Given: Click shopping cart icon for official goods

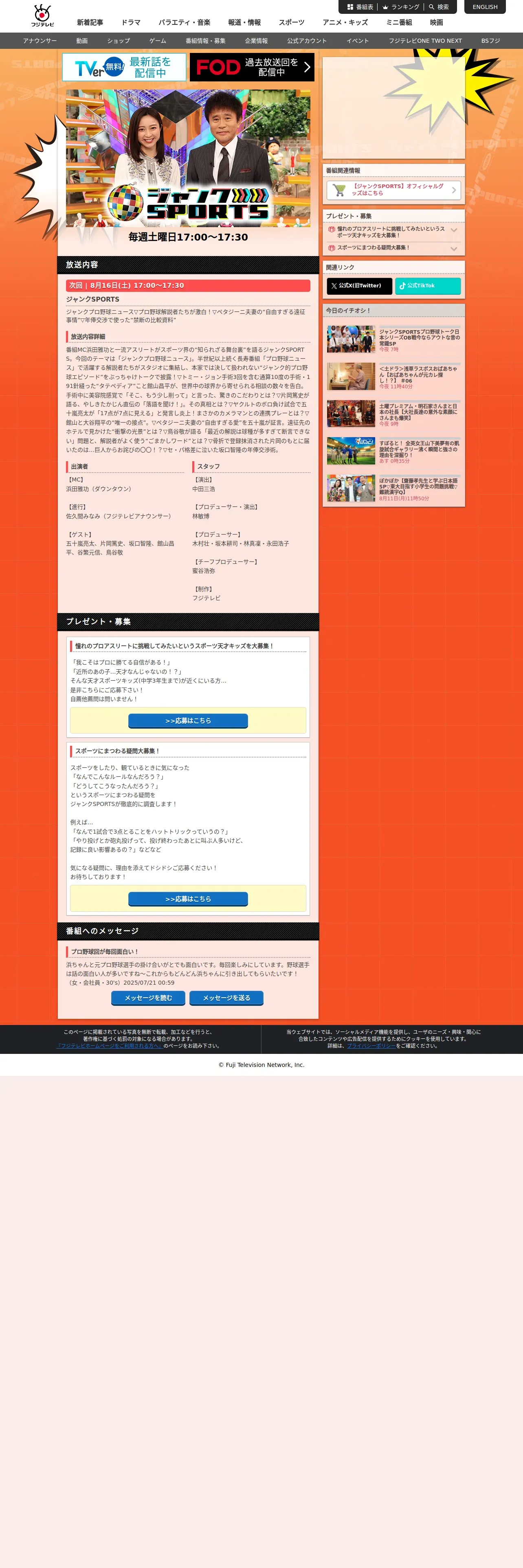Looking at the screenshot, I should (x=339, y=191).
